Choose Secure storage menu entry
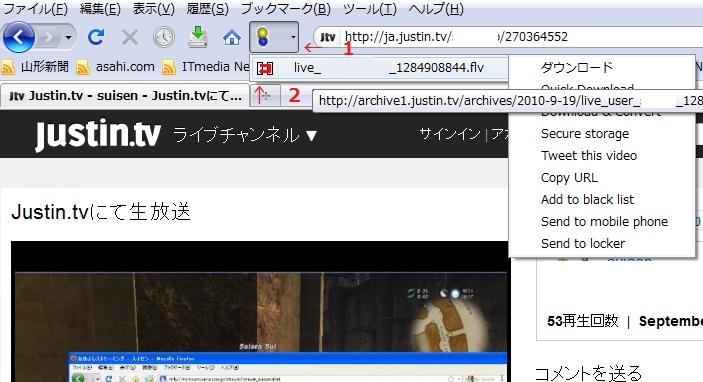This screenshot has height=382, width=703. (585, 134)
